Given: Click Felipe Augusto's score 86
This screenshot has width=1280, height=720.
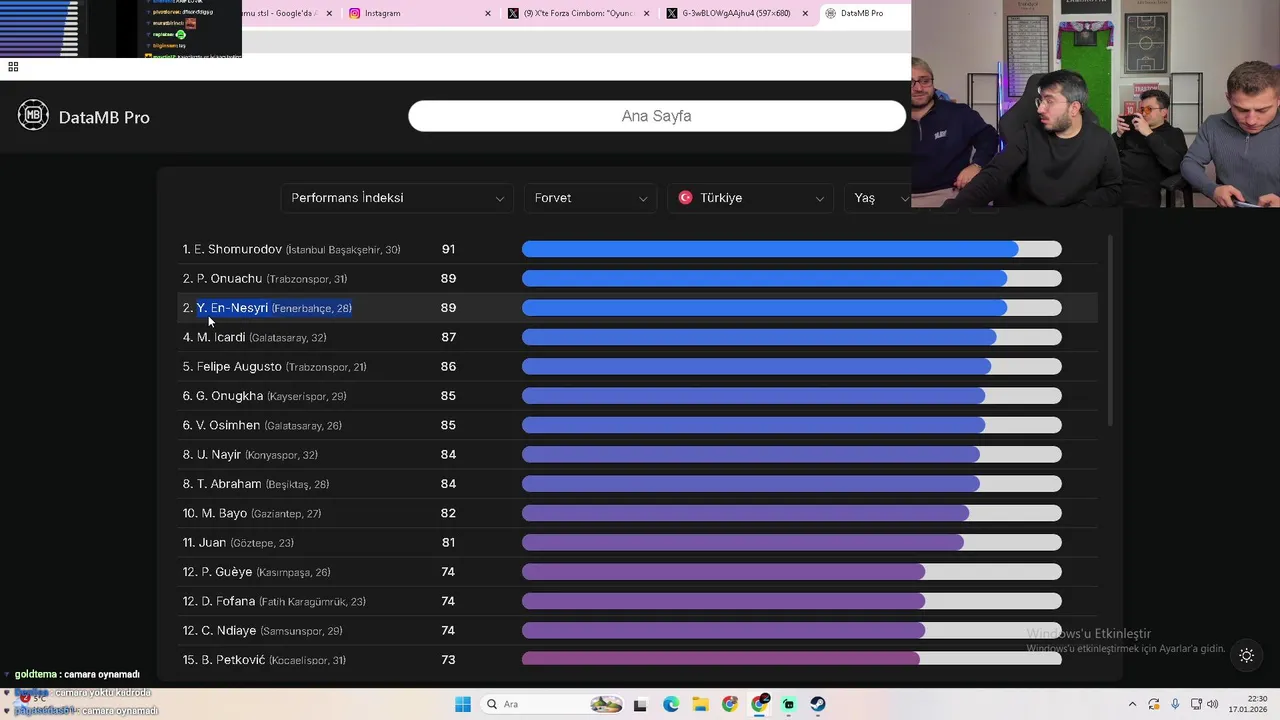Looking at the screenshot, I should tap(448, 367).
